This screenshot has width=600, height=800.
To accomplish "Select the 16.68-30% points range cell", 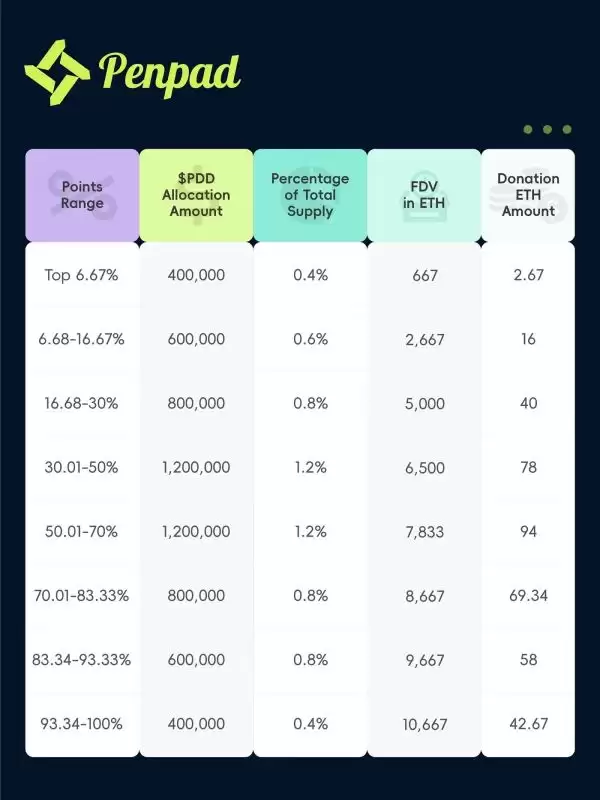I will coord(82,403).
